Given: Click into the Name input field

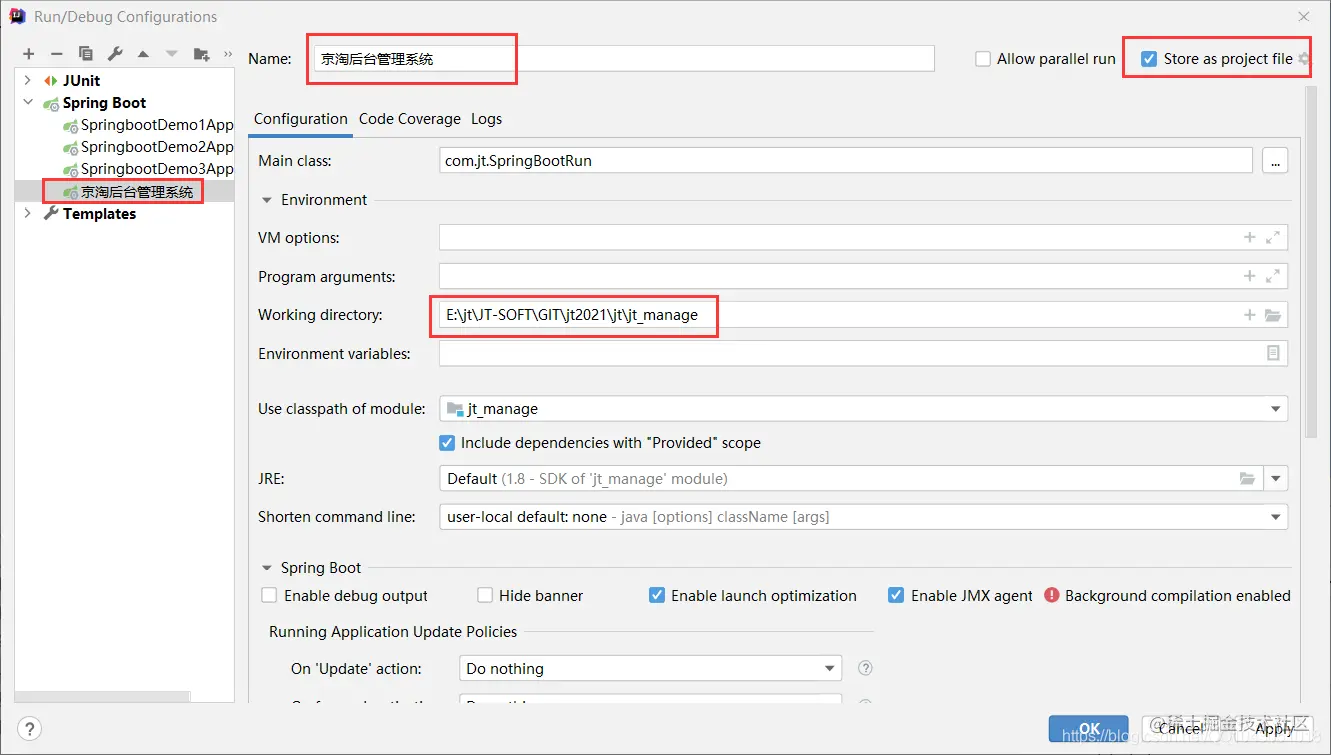Looking at the screenshot, I should tap(624, 59).
